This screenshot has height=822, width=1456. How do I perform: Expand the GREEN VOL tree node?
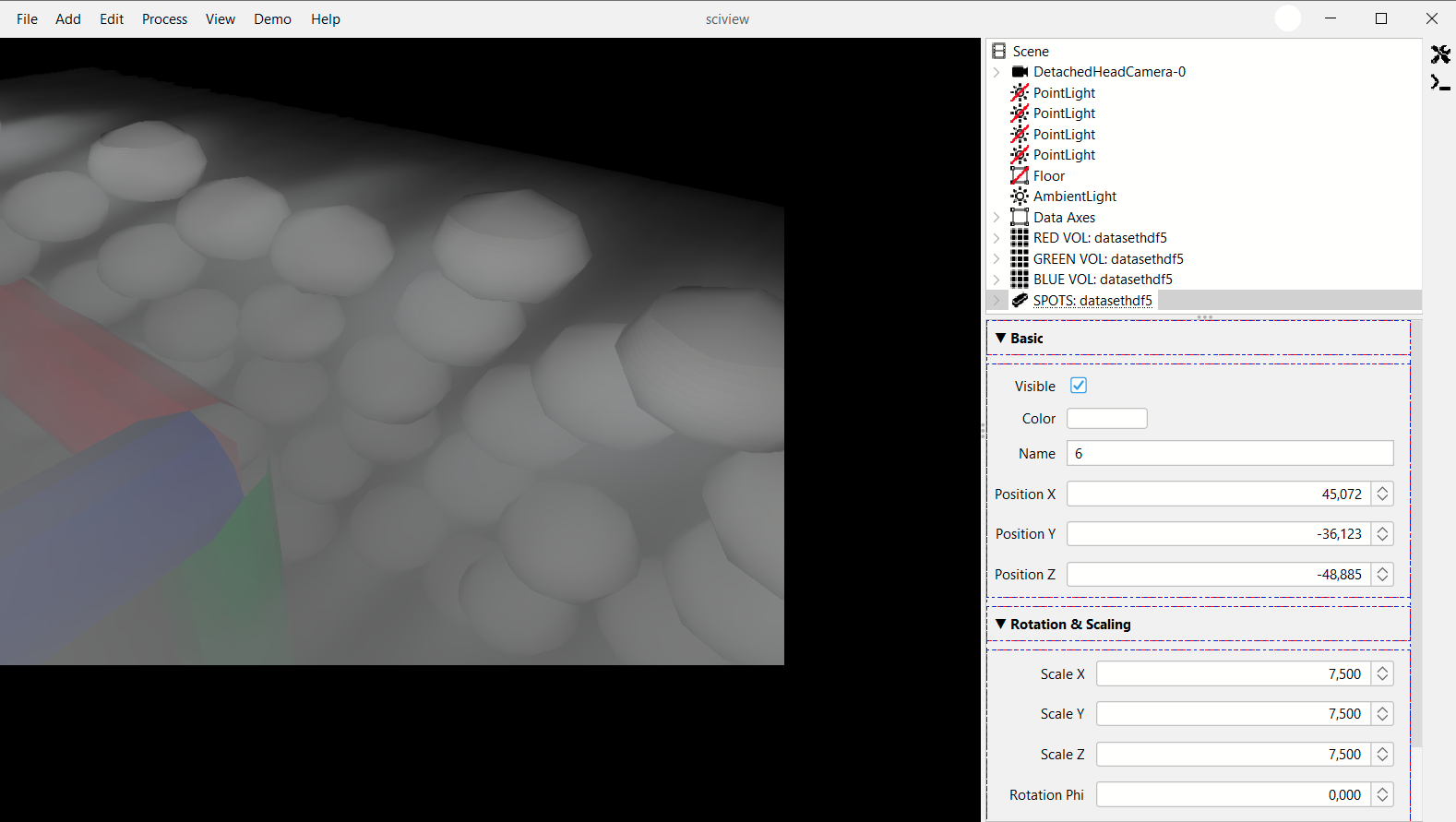(997, 258)
